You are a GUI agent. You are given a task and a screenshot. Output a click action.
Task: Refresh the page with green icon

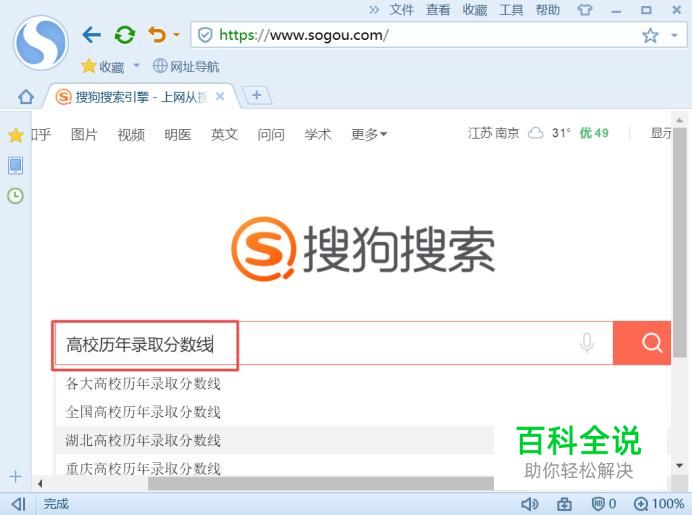[x=125, y=34]
